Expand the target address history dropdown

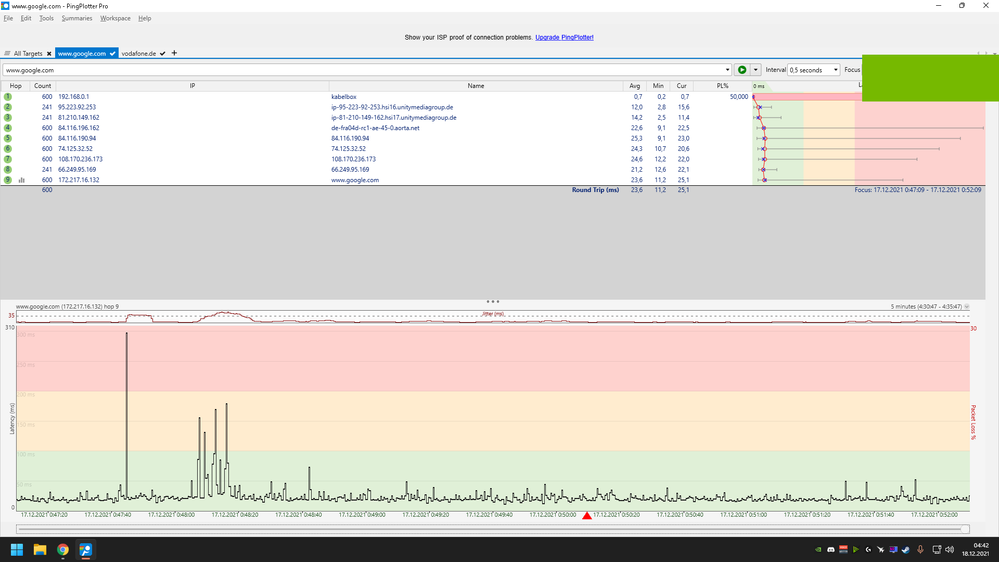tap(727, 70)
